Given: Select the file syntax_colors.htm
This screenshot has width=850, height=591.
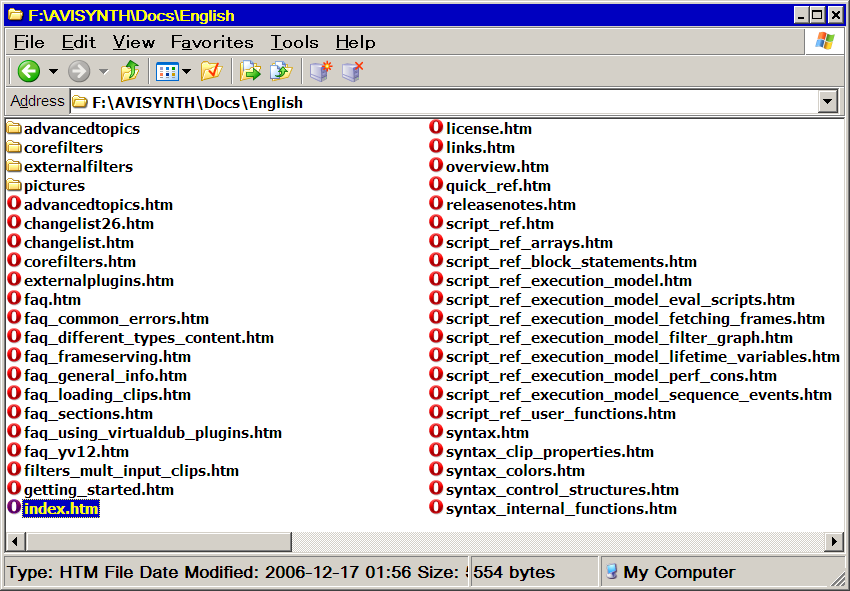Looking at the screenshot, I should [x=515, y=470].
